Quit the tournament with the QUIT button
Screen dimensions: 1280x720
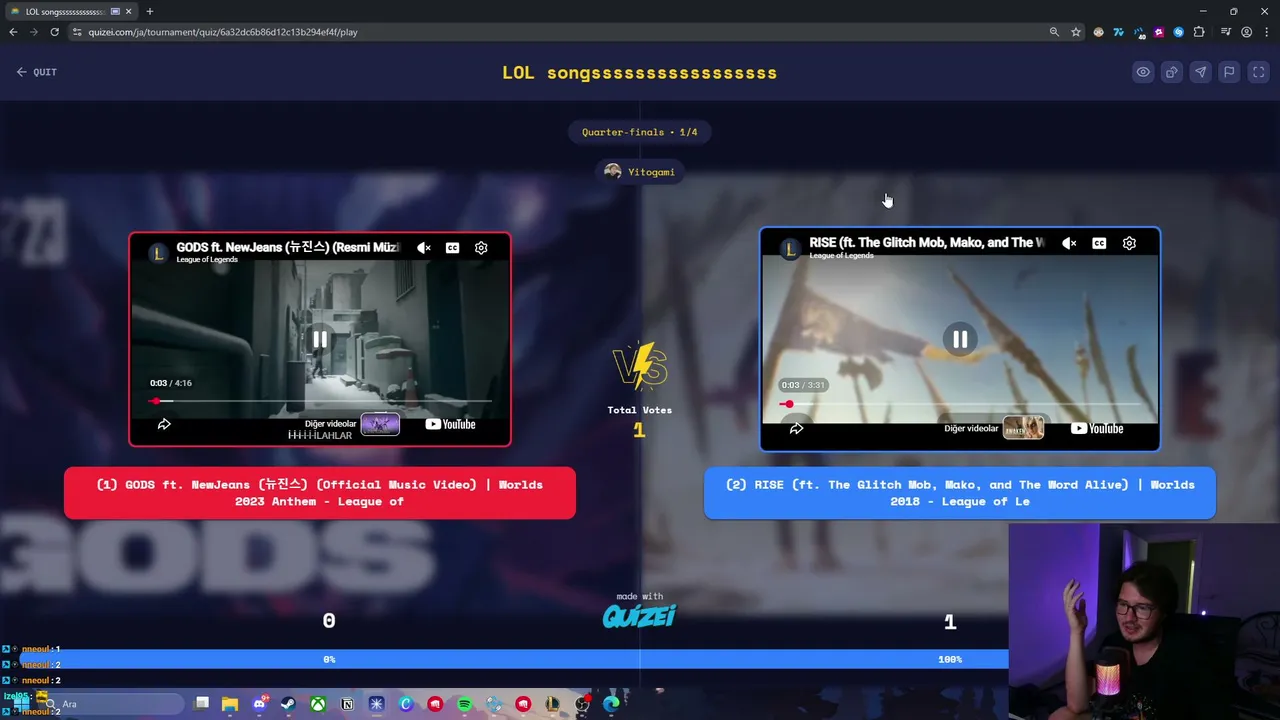[x=37, y=72]
